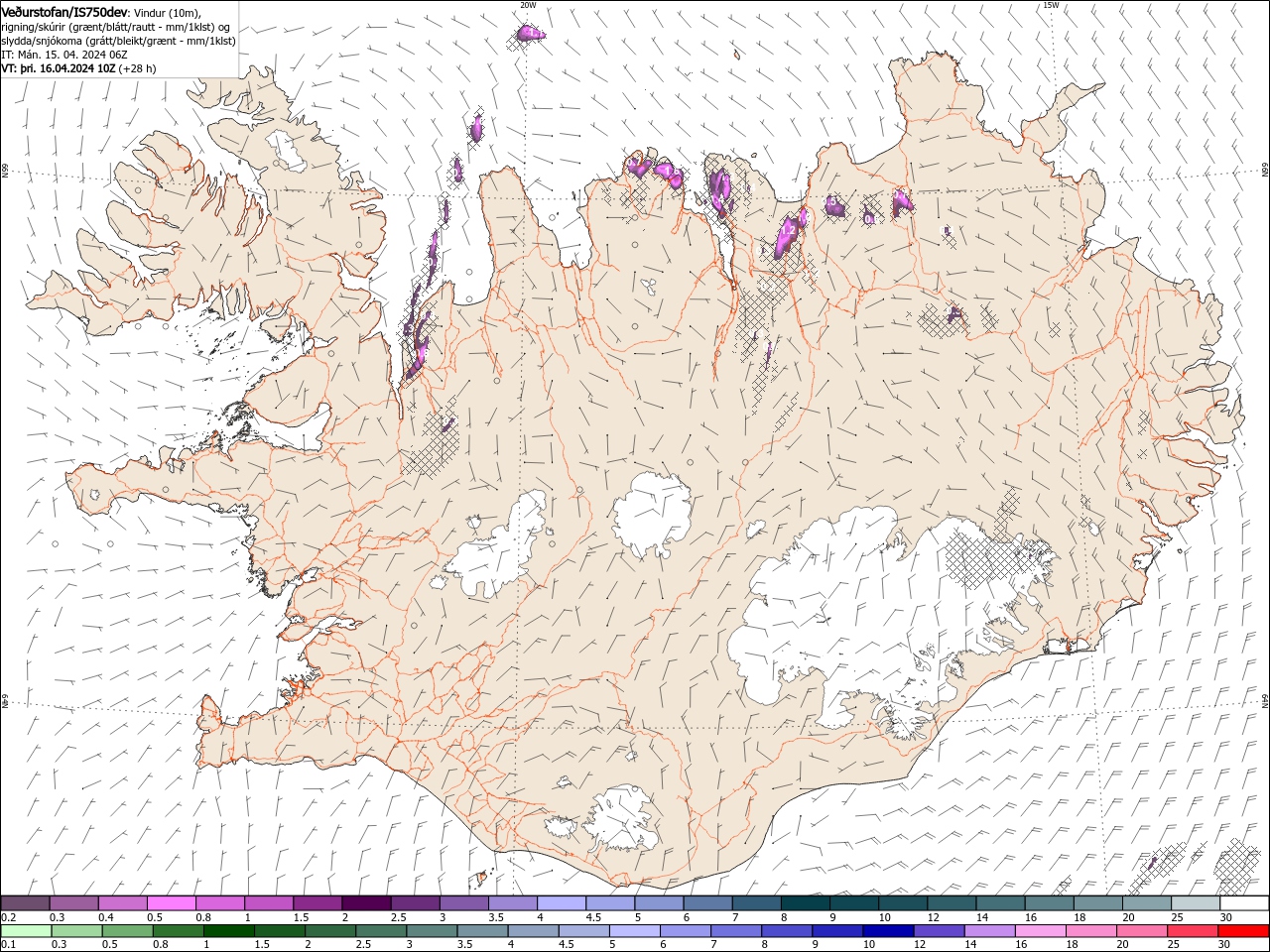1270x952 pixels.
Task: Pick the light gray 25 swatch in the snow legend
Action: (x=1196, y=903)
